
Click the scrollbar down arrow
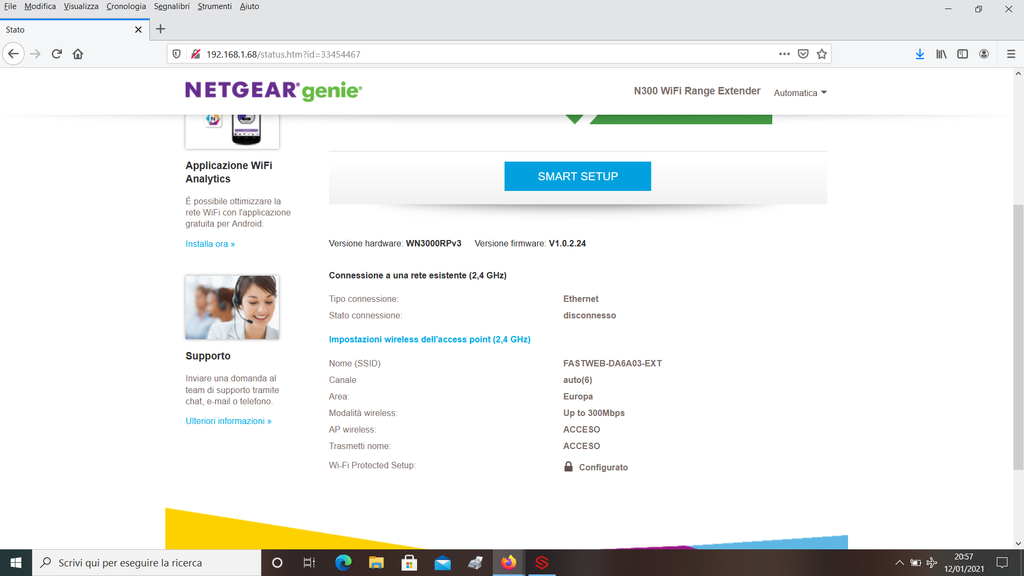point(1018,543)
